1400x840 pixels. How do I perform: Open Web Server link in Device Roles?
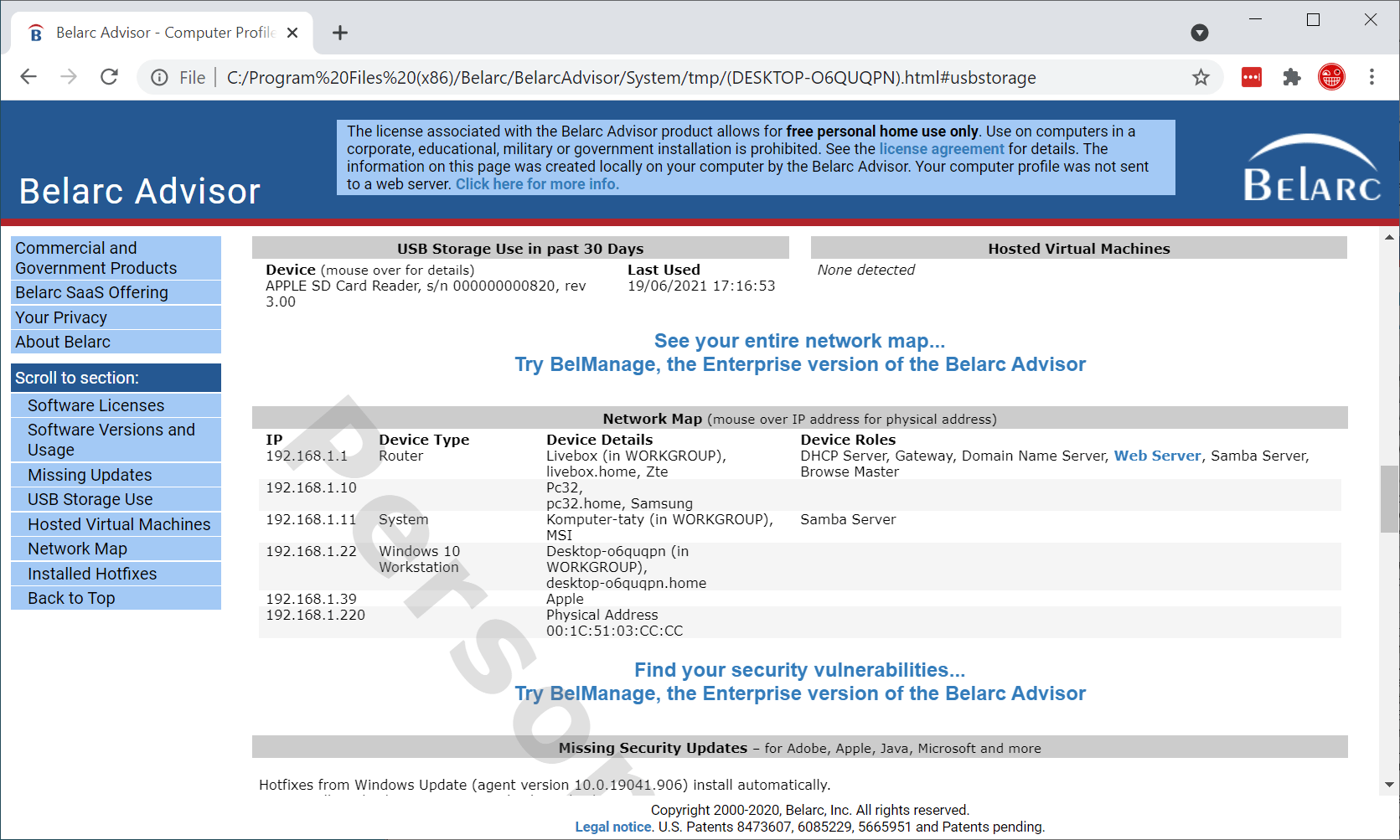pos(1157,456)
